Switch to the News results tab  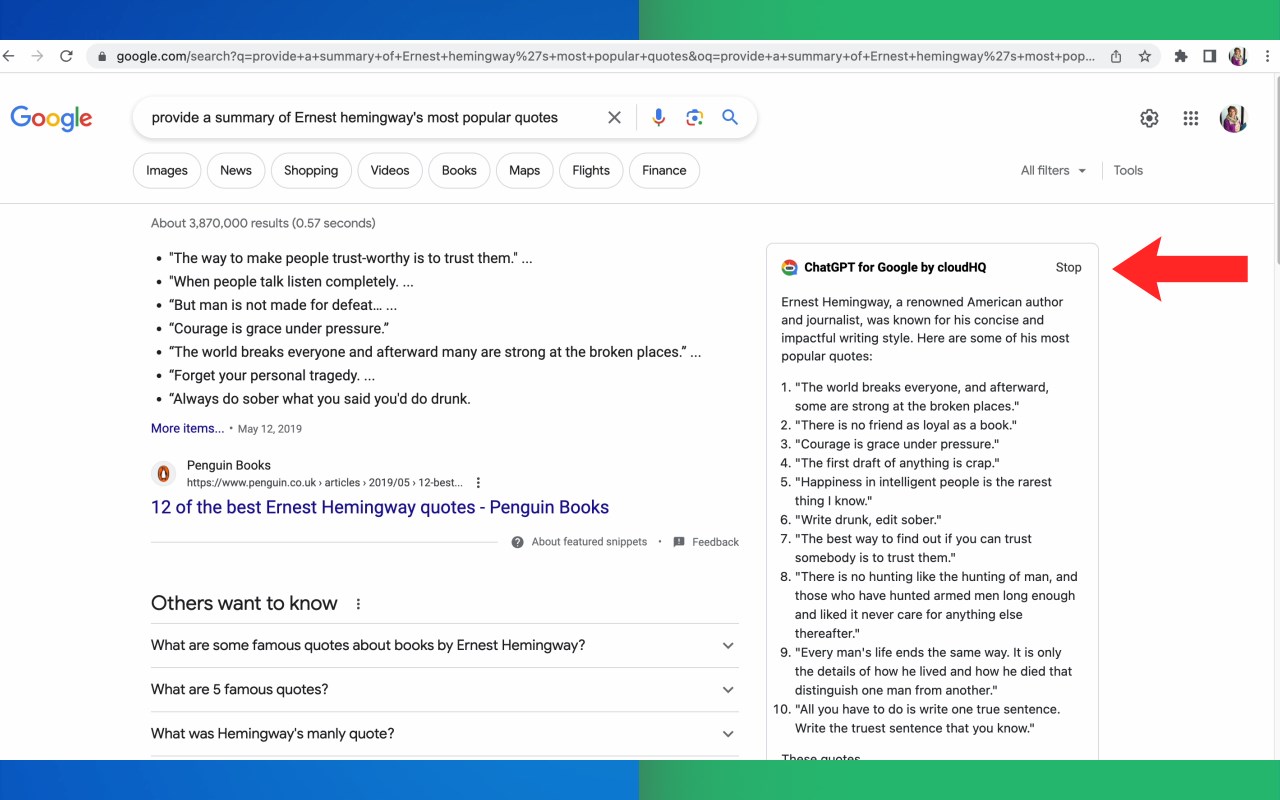click(x=236, y=170)
